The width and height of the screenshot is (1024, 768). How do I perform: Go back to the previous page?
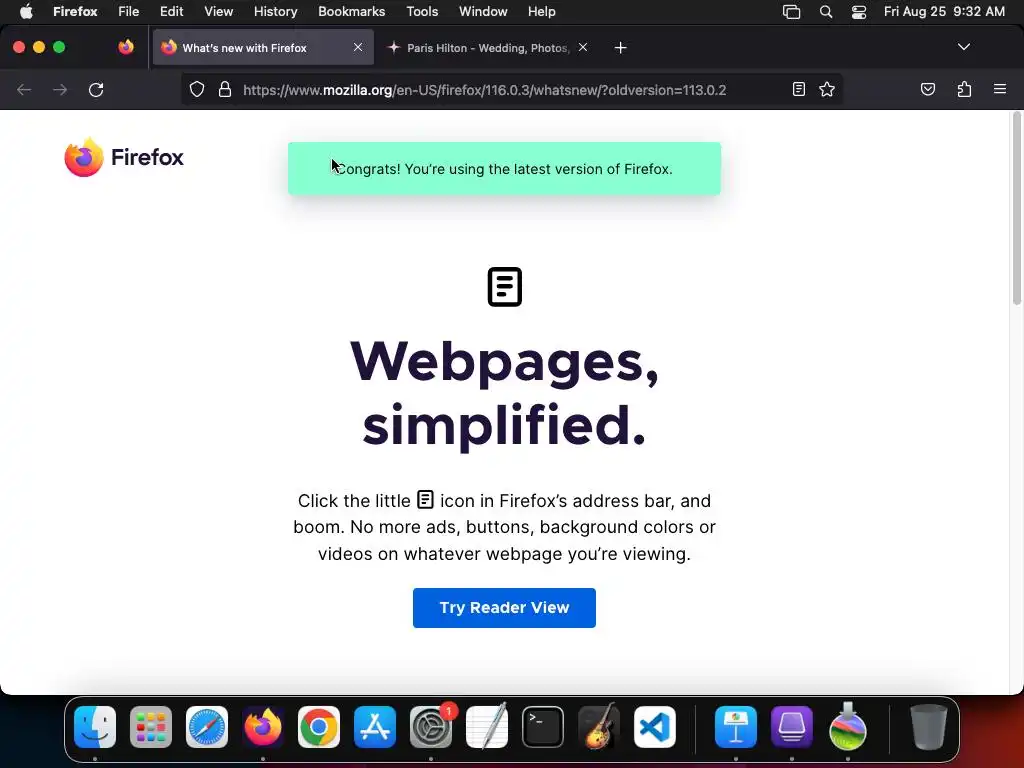pyautogui.click(x=24, y=89)
